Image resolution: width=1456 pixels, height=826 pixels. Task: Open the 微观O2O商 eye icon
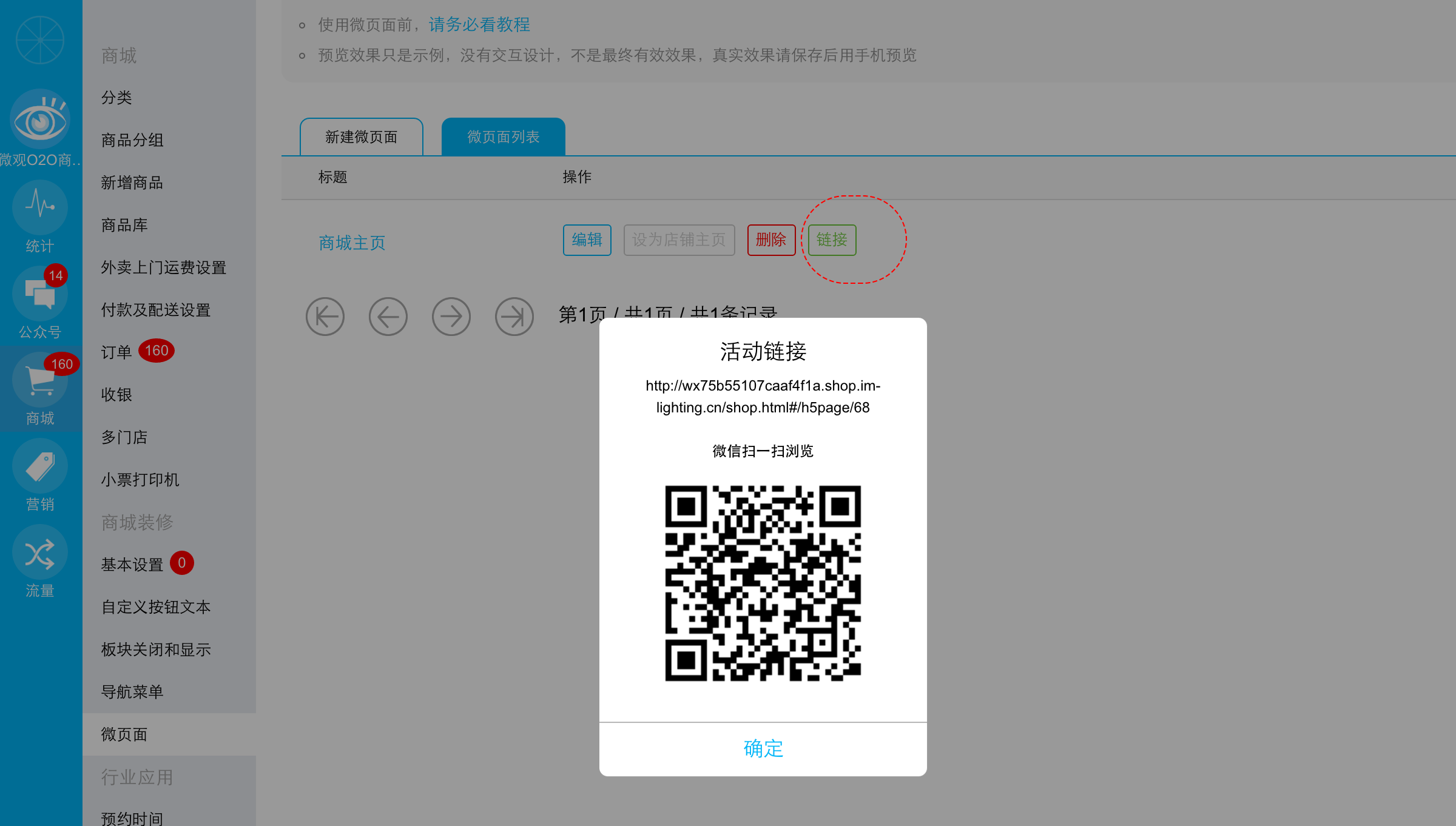click(x=40, y=119)
